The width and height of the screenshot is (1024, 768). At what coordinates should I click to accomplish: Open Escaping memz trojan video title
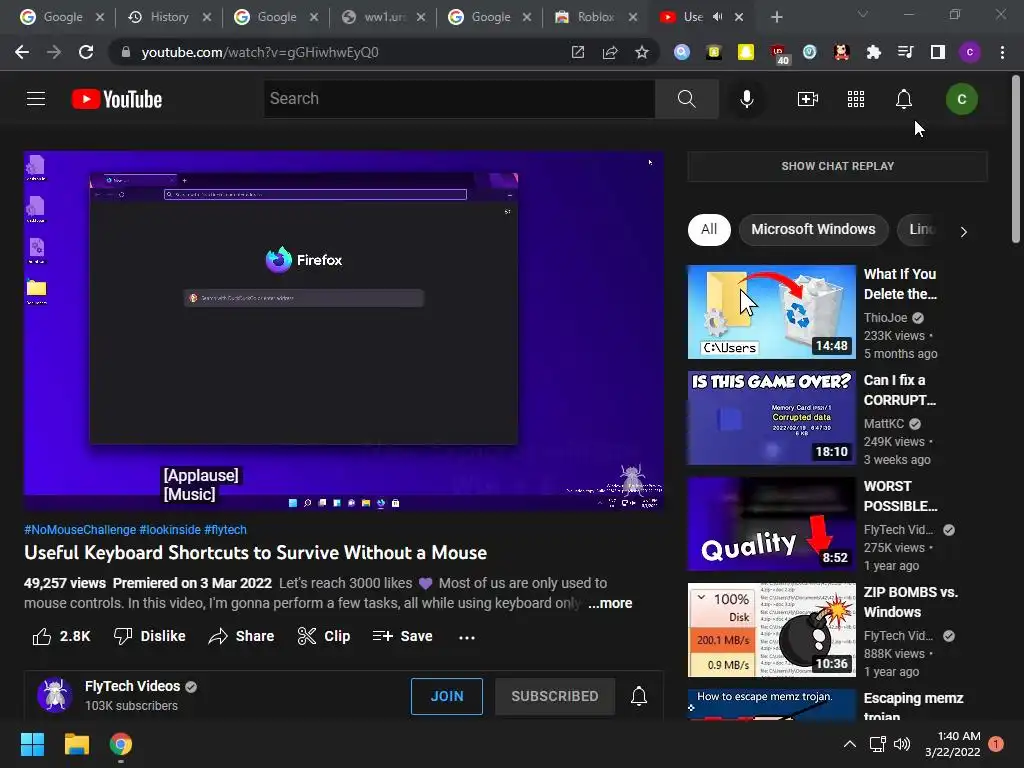click(913, 707)
